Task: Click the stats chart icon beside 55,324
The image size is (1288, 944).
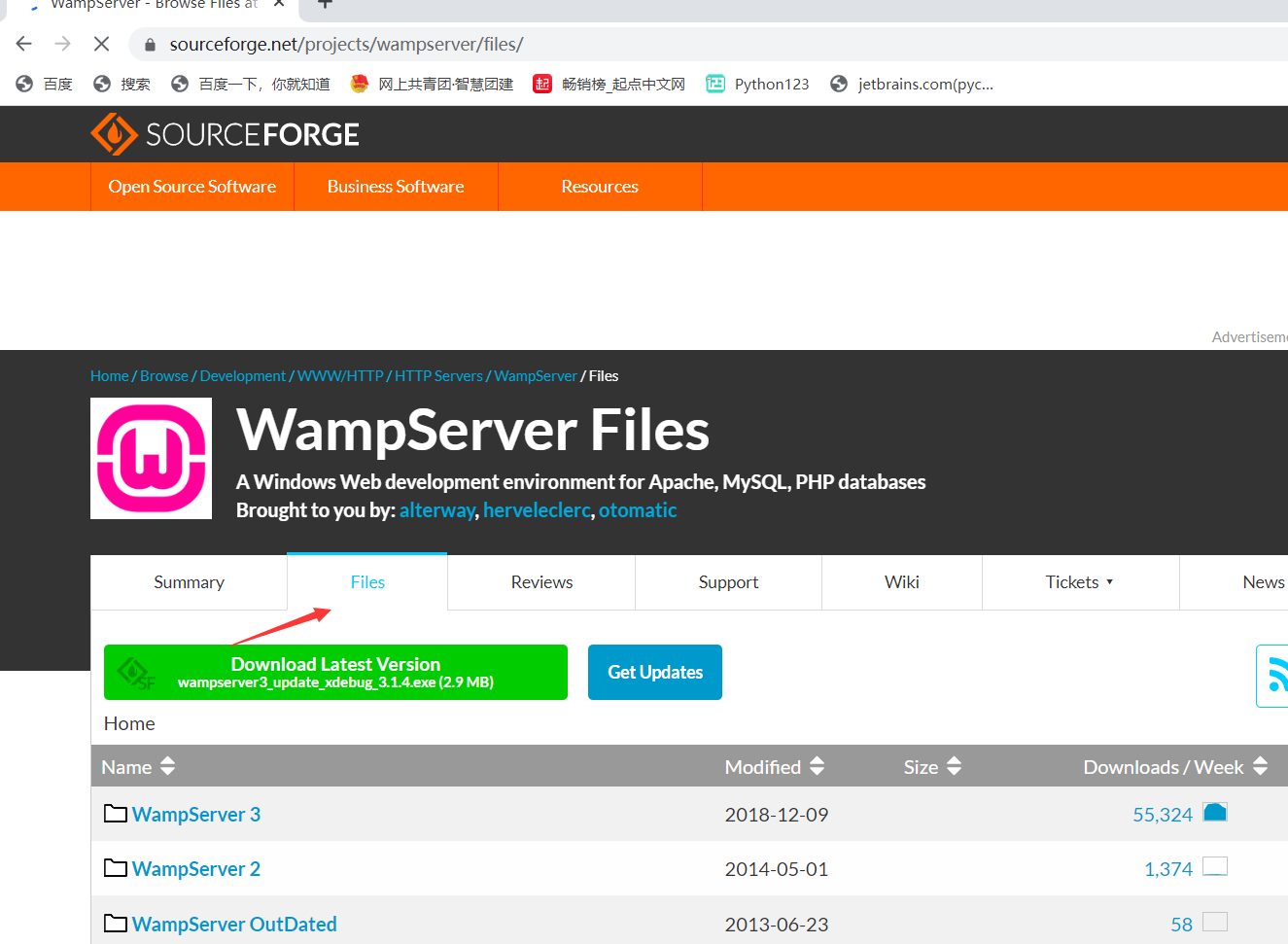Action: 1215,812
